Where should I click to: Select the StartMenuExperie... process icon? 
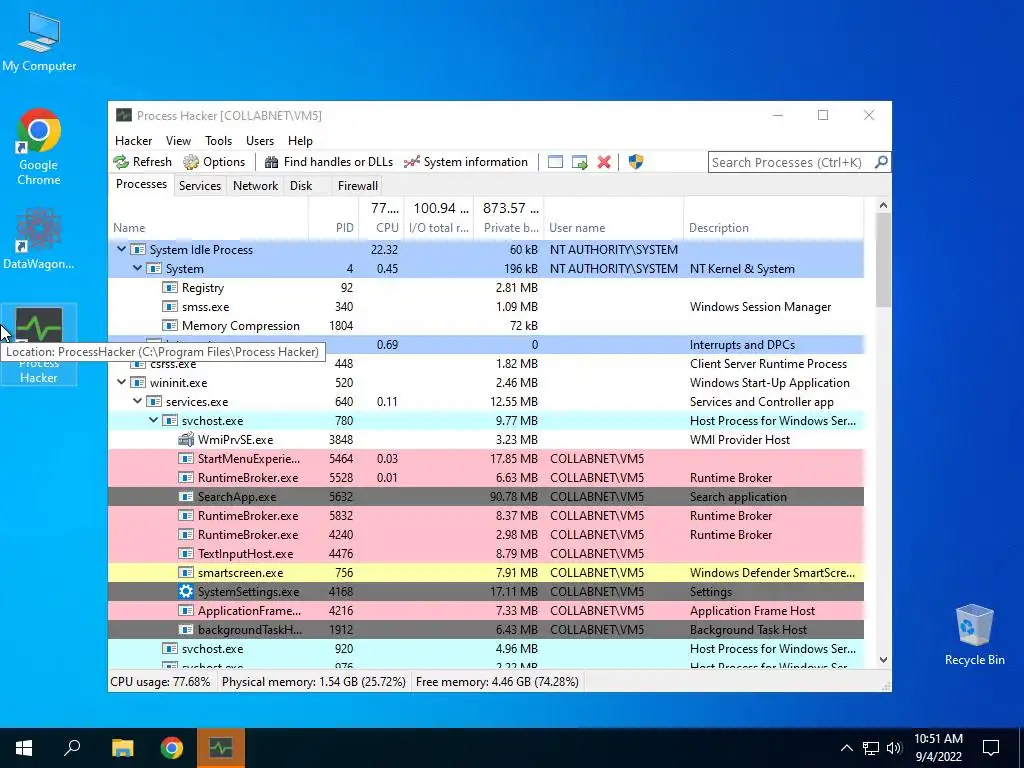(186, 458)
